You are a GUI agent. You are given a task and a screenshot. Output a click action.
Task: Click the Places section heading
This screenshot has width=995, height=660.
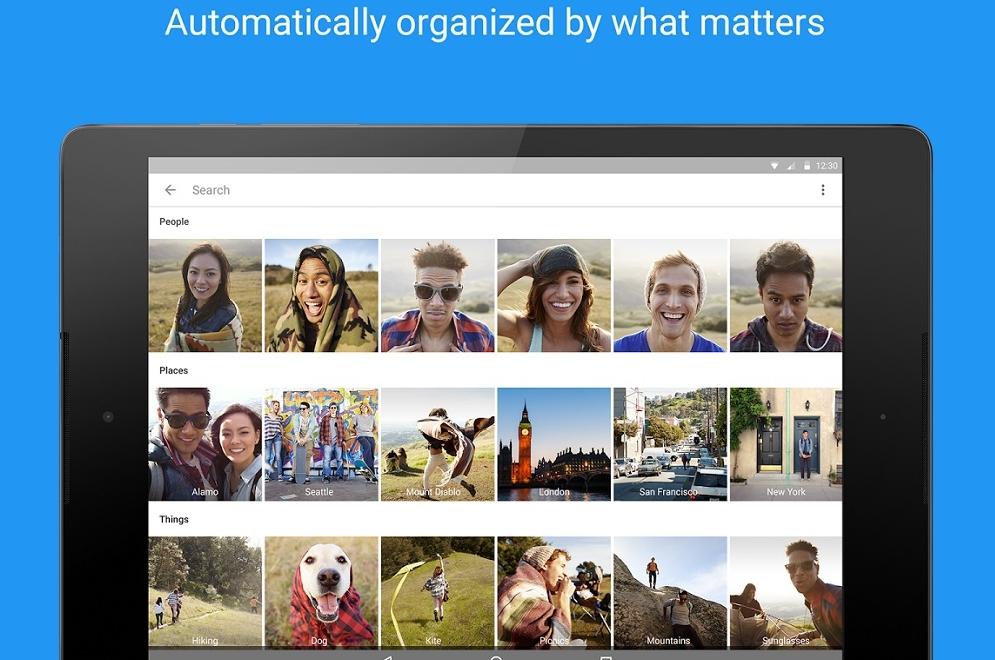173,370
